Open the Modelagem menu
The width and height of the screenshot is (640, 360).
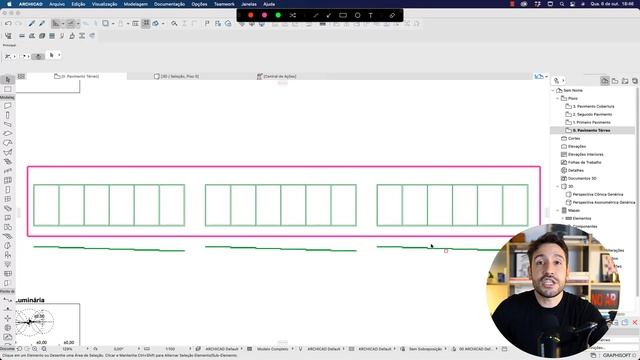click(x=136, y=4)
